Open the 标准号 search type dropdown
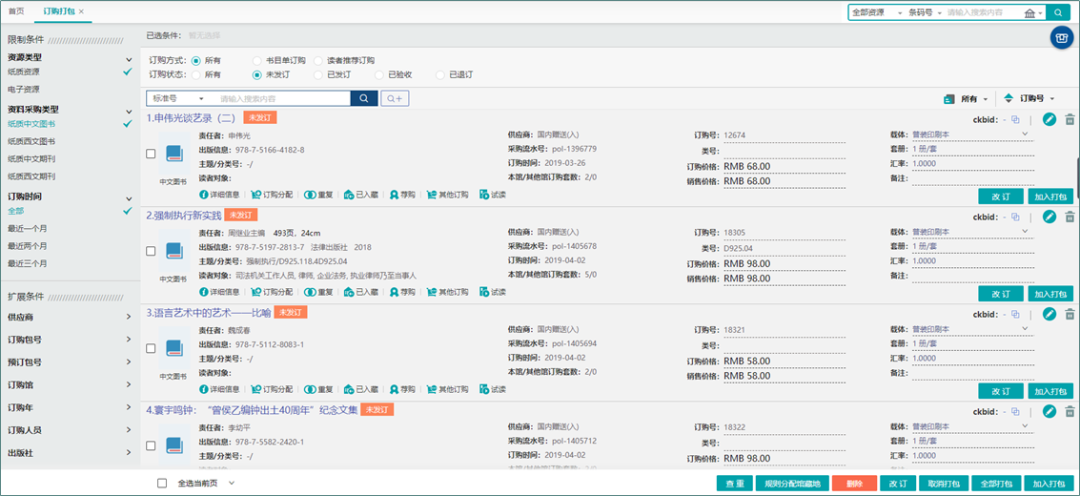Screen dimensions: 1080x496 [x=178, y=99]
